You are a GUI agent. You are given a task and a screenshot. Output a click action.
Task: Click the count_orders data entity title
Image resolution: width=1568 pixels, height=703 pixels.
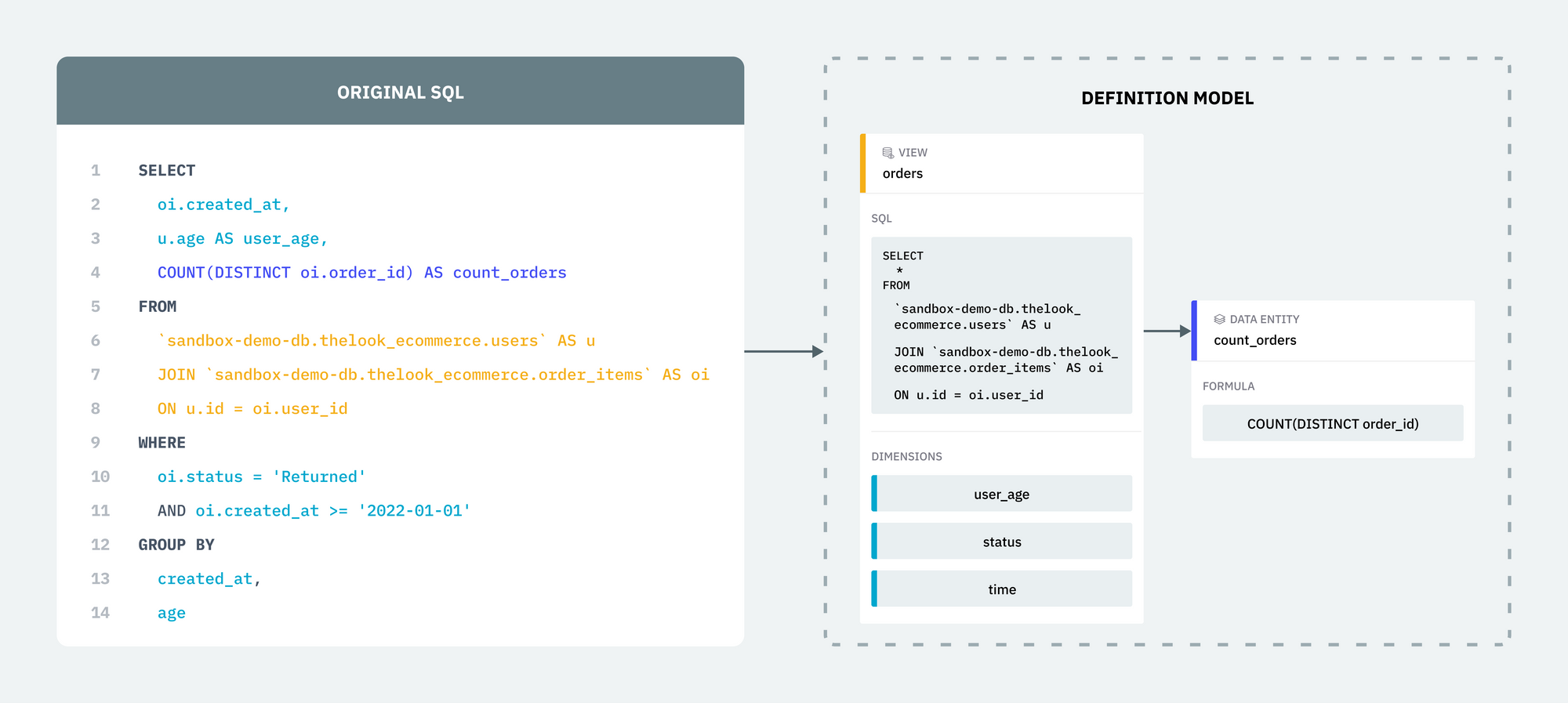[x=1255, y=340]
